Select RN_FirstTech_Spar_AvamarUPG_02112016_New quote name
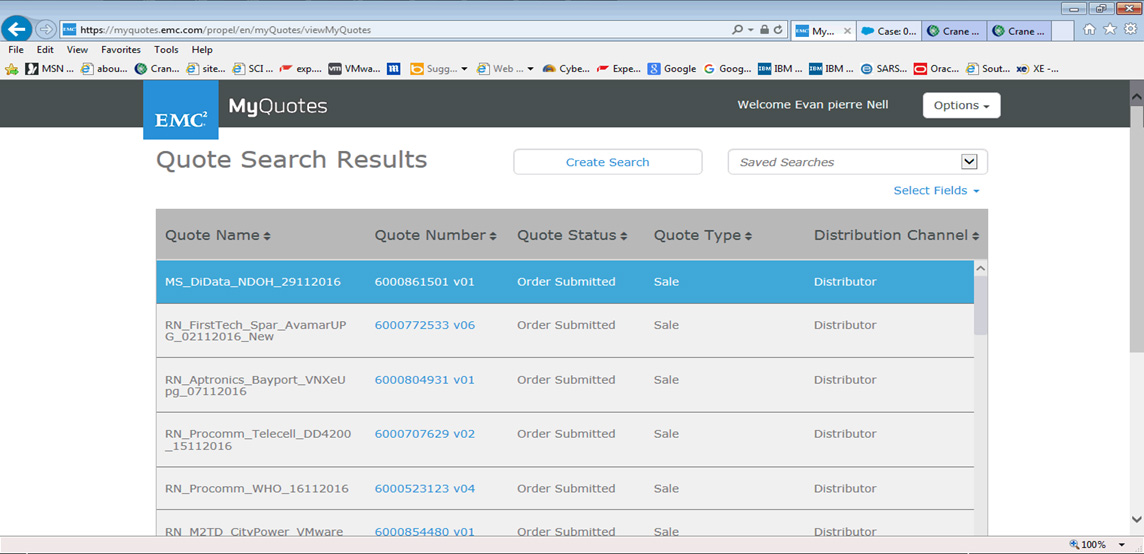This screenshot has width=1144, height=554. [255, 331]
